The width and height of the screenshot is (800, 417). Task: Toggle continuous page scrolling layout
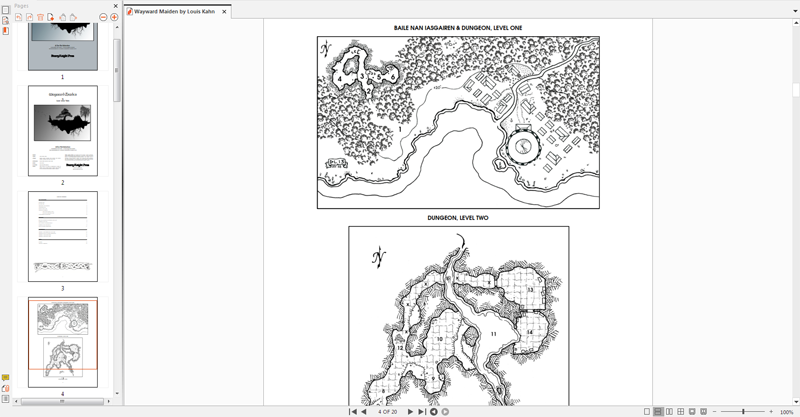click(657, 411)
